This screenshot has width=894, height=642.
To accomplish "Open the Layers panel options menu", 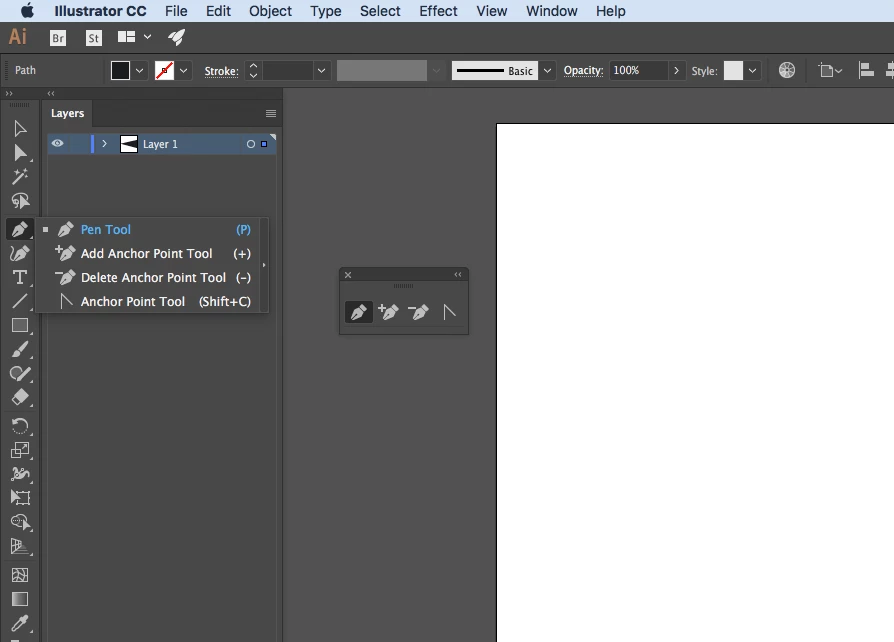I will pyautogui.click(x=271, y=113).
